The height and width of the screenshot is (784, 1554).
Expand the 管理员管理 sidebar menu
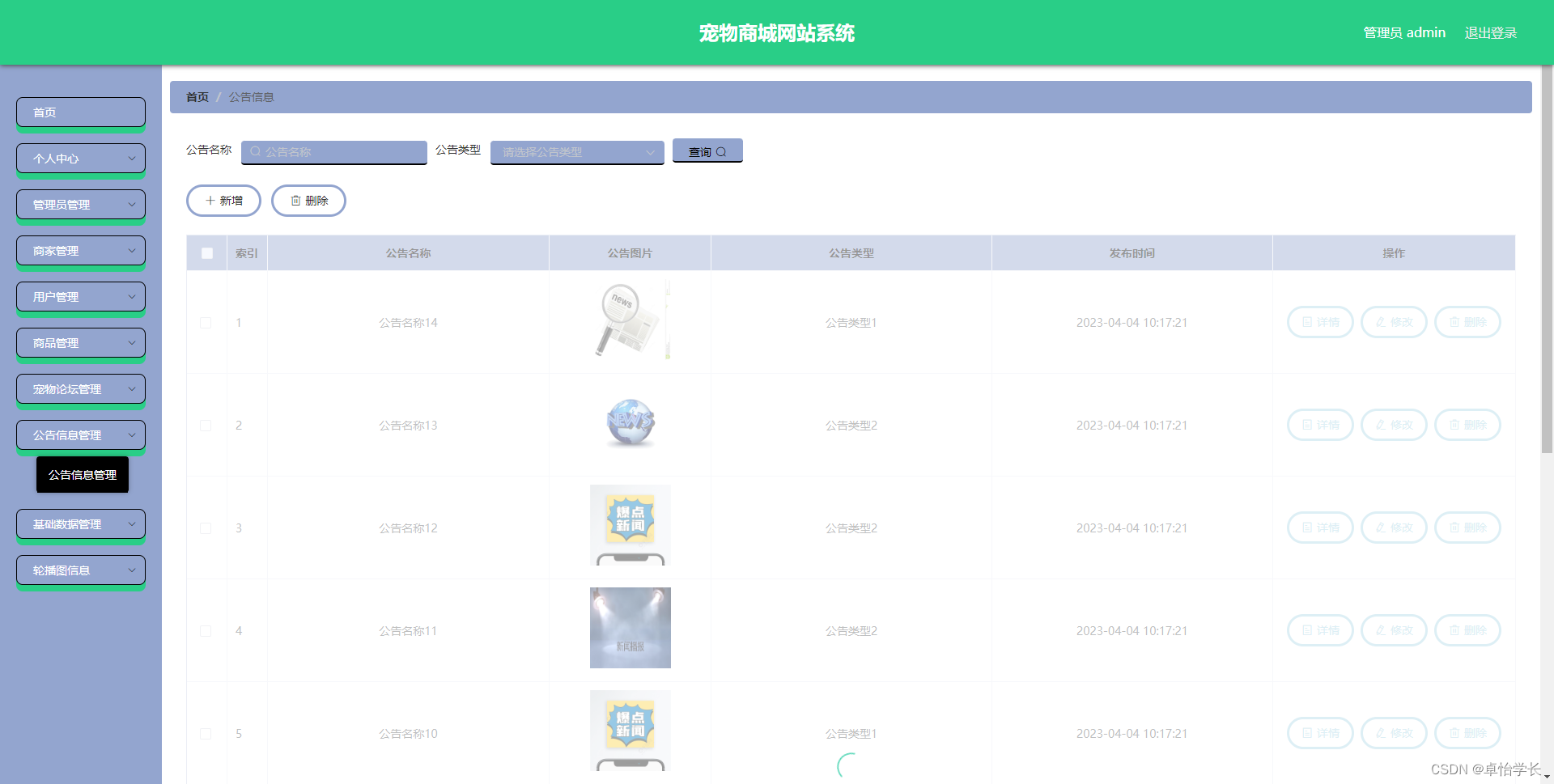click(x=81, y=205)
